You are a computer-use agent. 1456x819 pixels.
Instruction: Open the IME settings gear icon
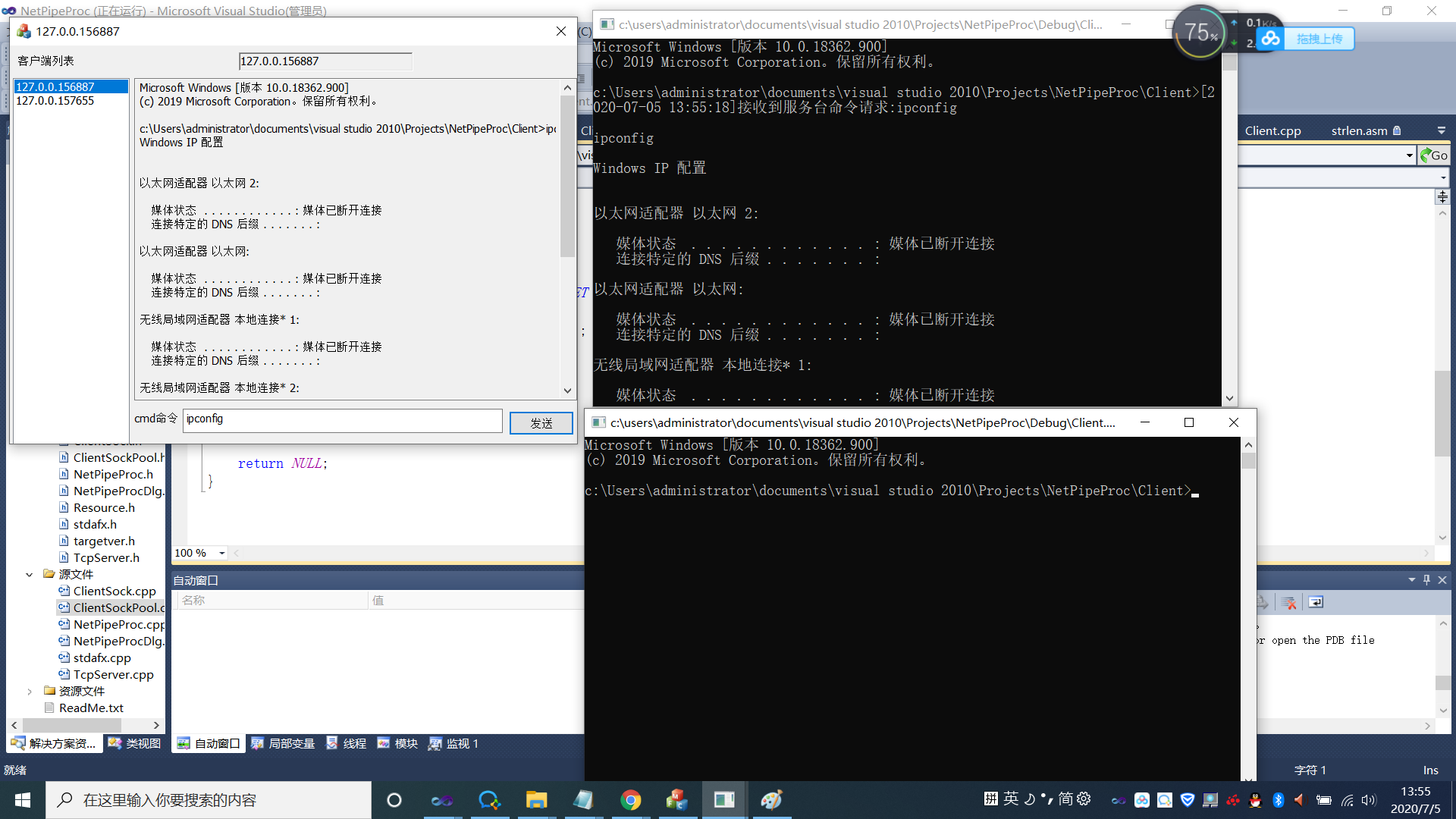pyautogui.click(x=1084, y=799)
